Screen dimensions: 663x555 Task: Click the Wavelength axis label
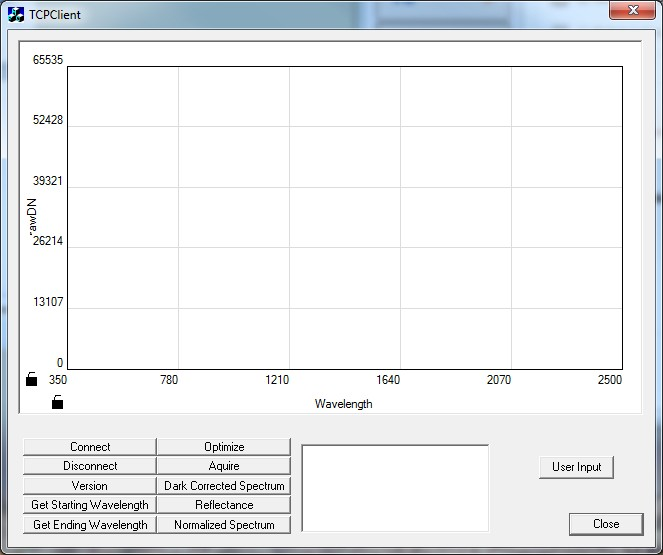pyautogui.click(x=343, y=404)
